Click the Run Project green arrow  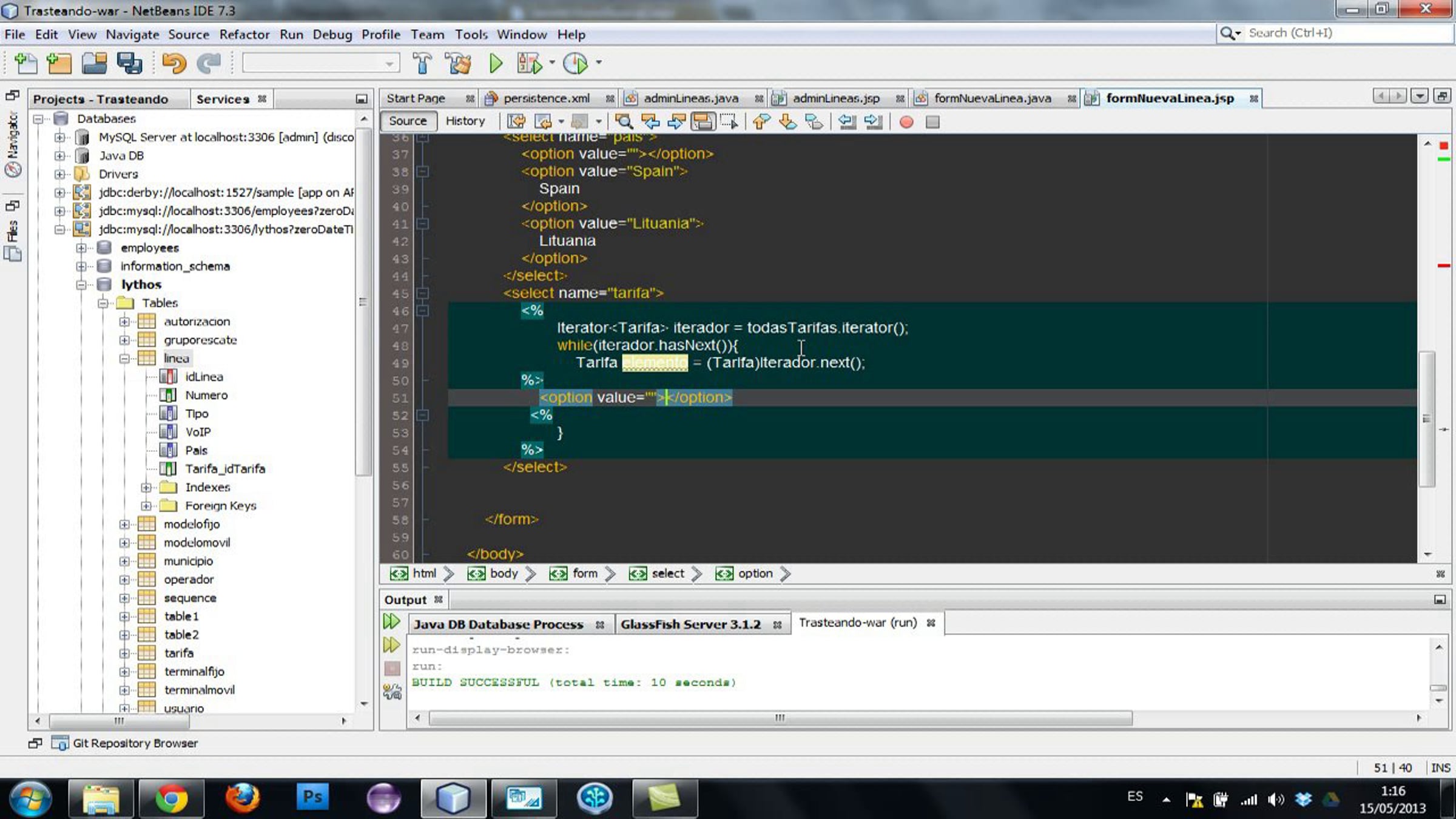click(x=496, y=63)
